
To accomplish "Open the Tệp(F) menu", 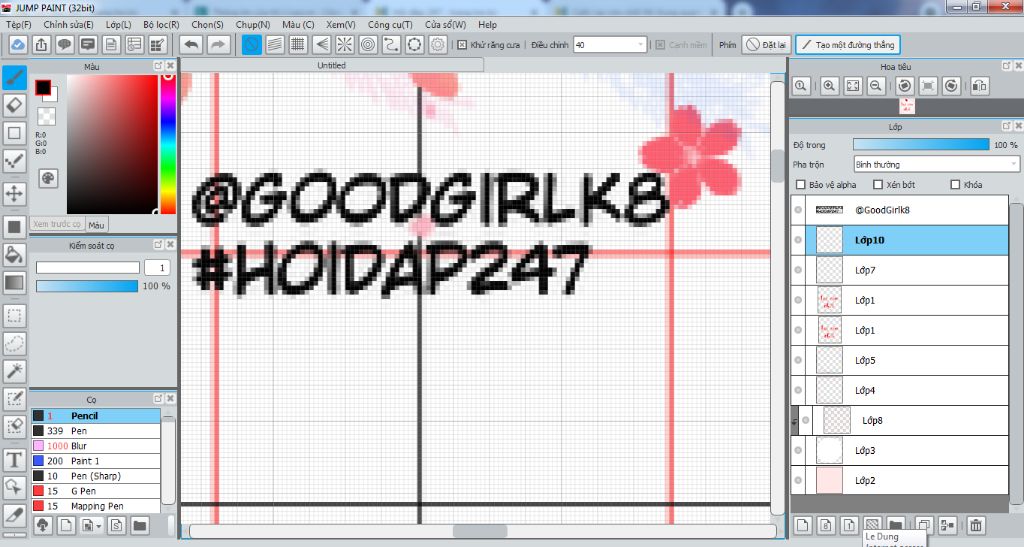I will pos(18,25).
